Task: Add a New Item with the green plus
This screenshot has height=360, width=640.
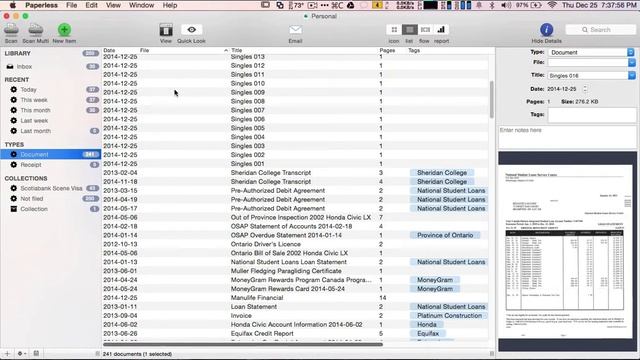Action: 64,30
